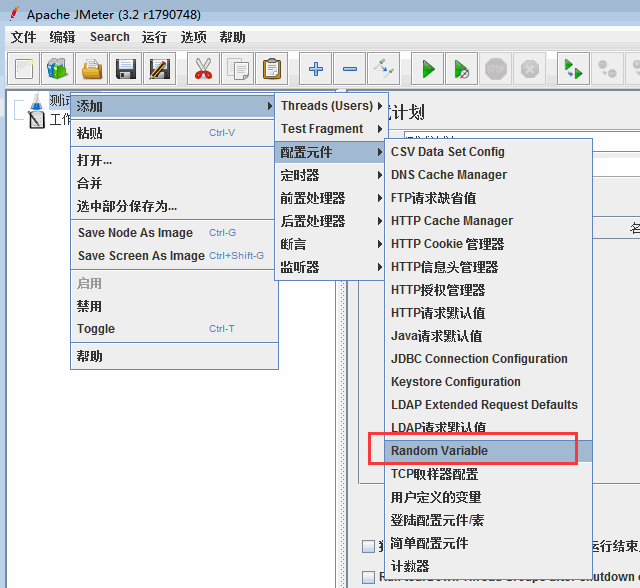
Task: Expand 配置元件 submenu
Action: 330,152
